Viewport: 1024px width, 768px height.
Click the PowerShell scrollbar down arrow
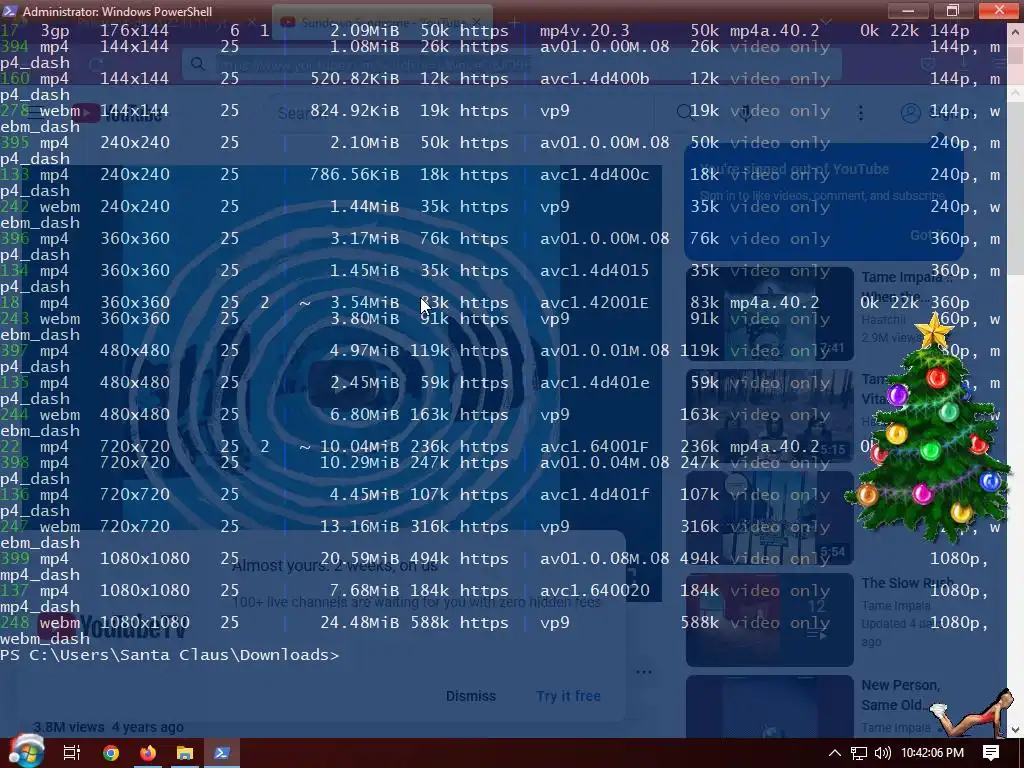coord(1016,729)
